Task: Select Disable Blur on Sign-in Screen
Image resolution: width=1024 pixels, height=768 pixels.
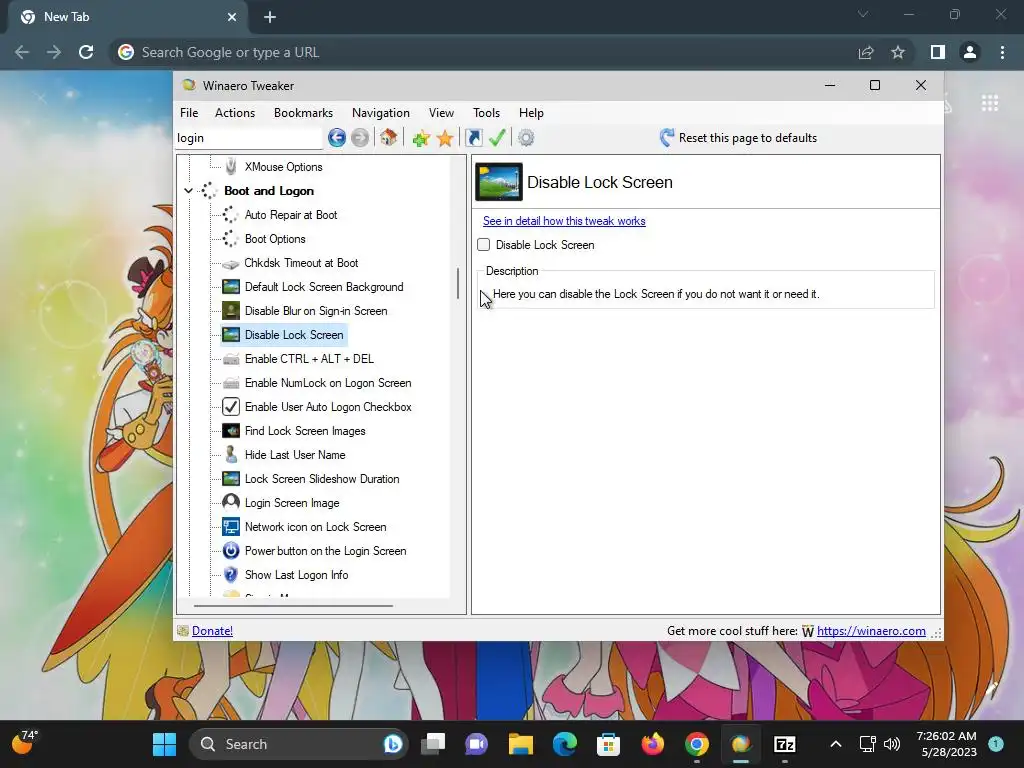Action: coord(316,311)
